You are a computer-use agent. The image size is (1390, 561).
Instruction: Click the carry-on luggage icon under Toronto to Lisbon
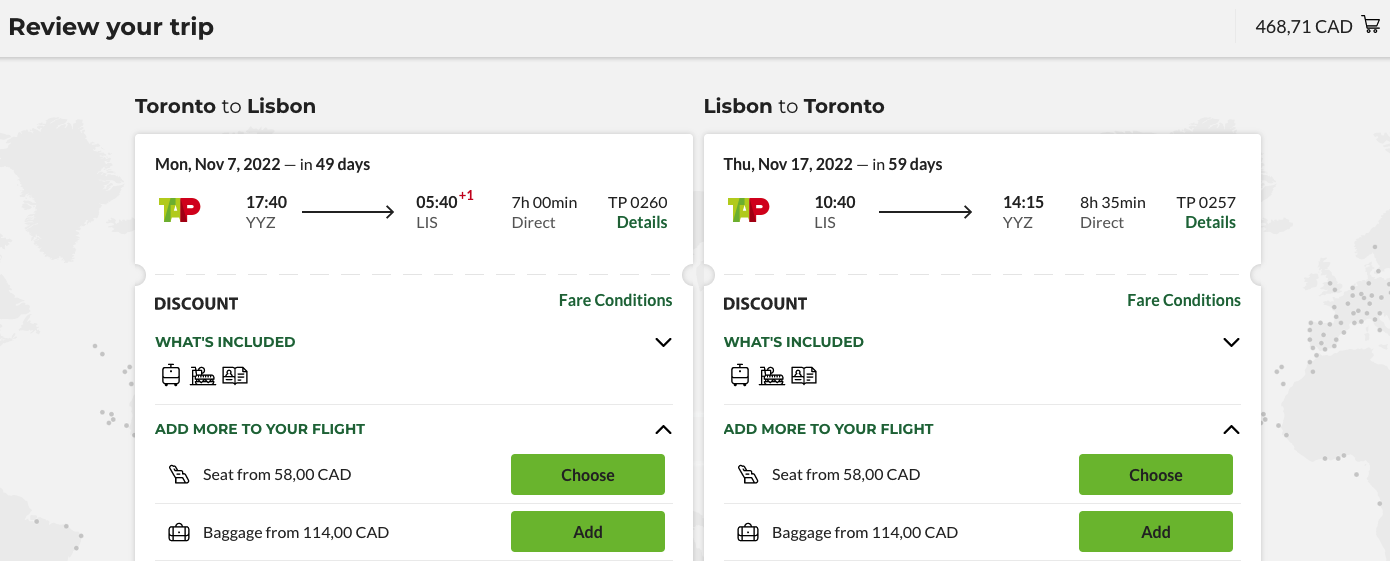click(x=171, y=375)
